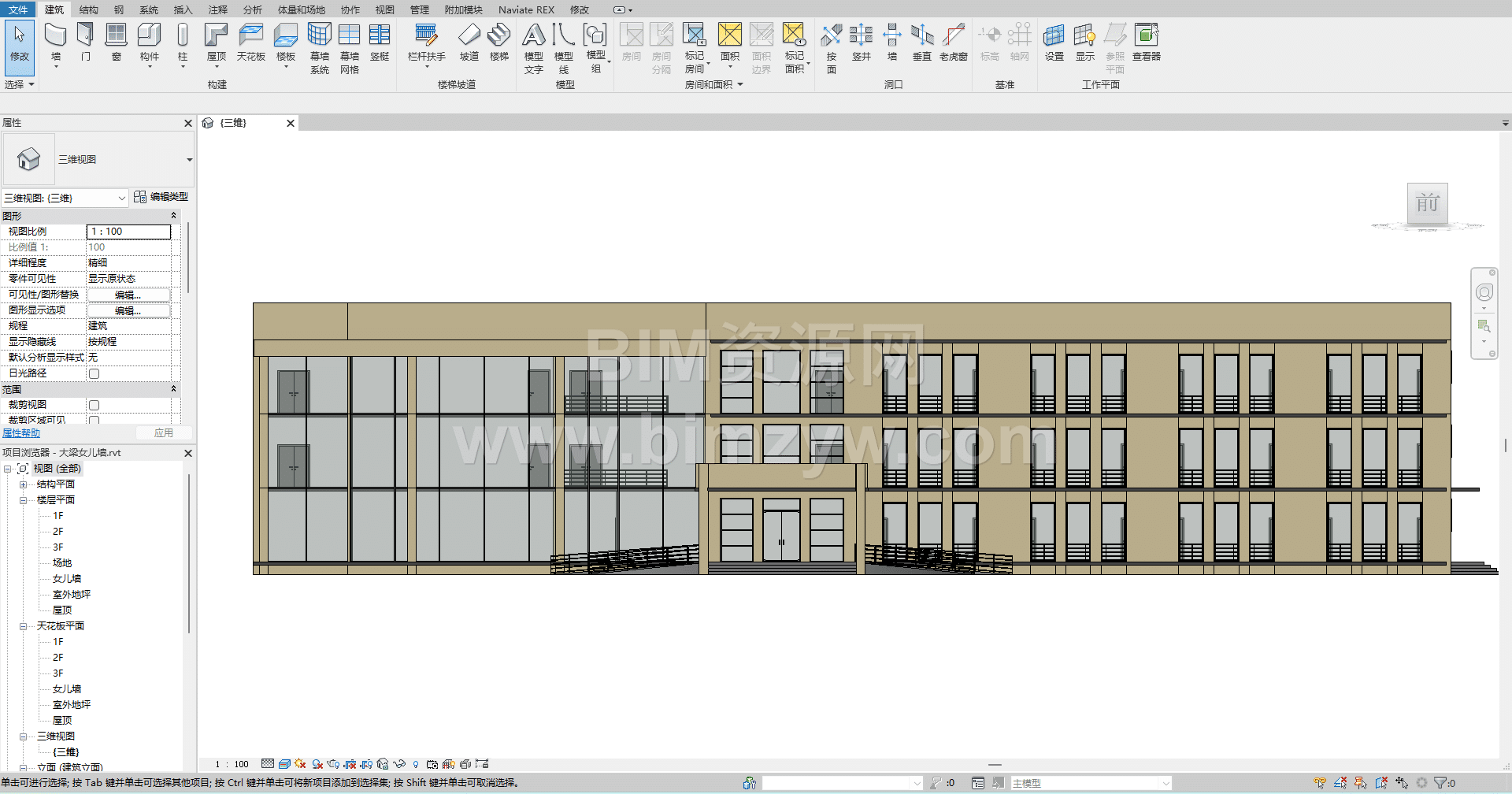Open the 注释 (Annotate) ribbon tab
Viewport: 1512px width, 794px height.
tap(218, 9)
